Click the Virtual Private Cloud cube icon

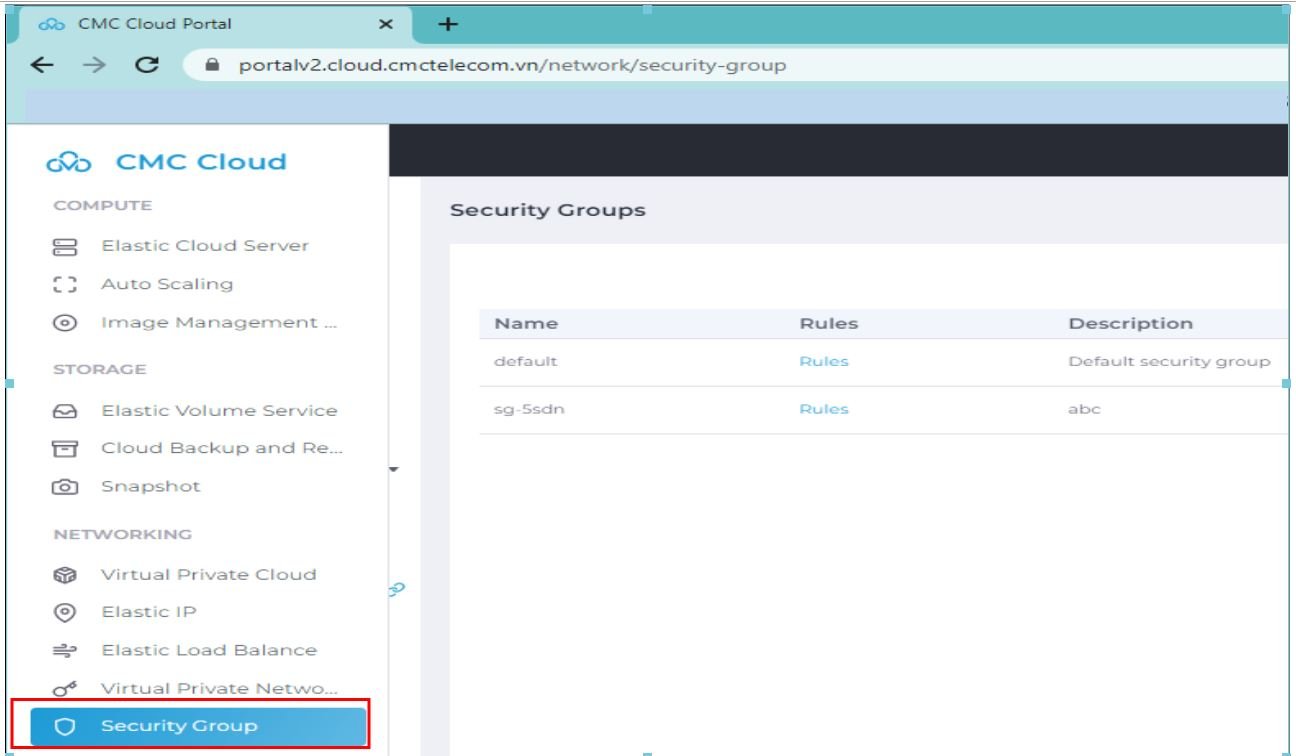coord(65,575)
